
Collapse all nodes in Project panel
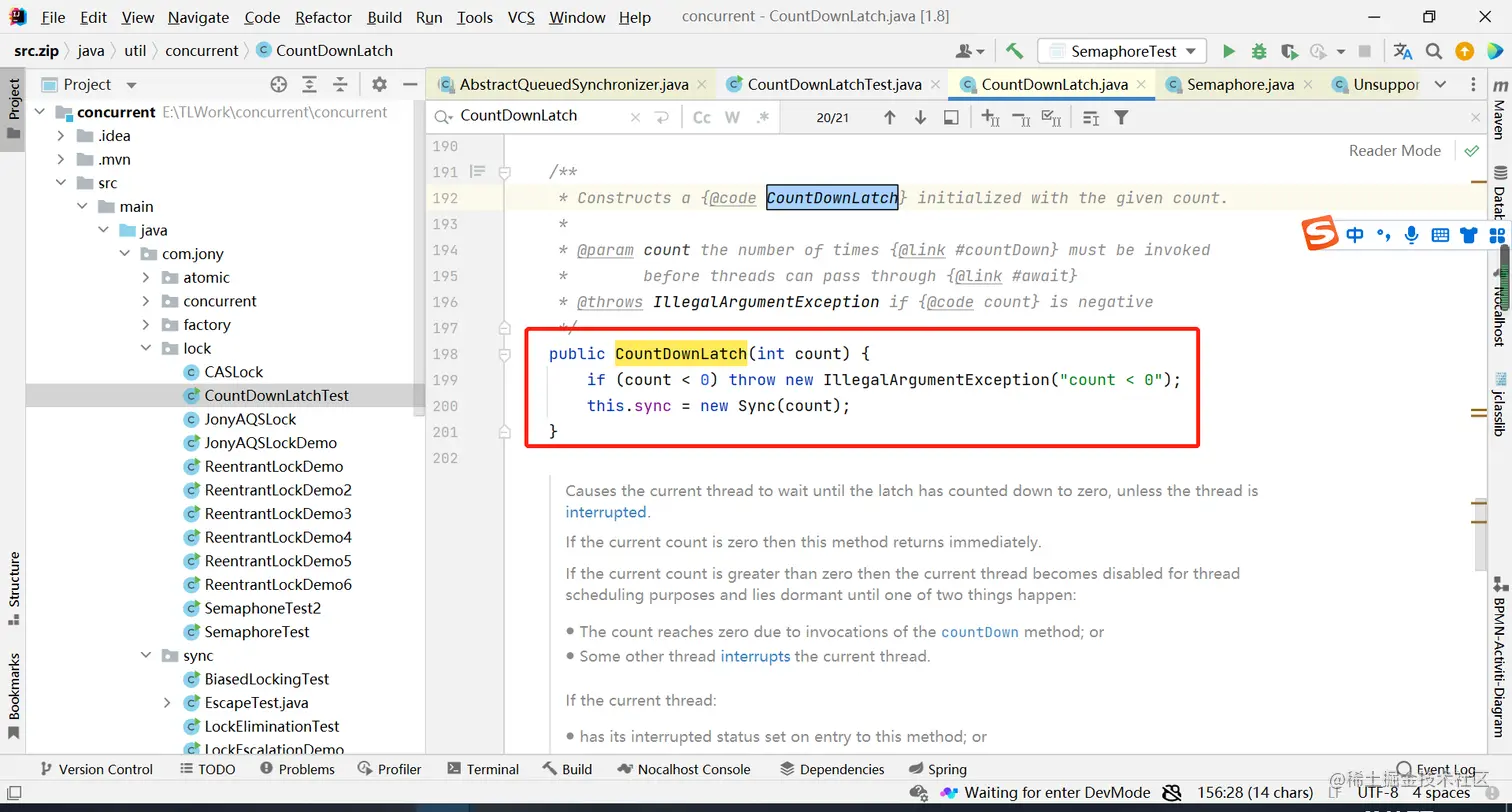point(340,85)
